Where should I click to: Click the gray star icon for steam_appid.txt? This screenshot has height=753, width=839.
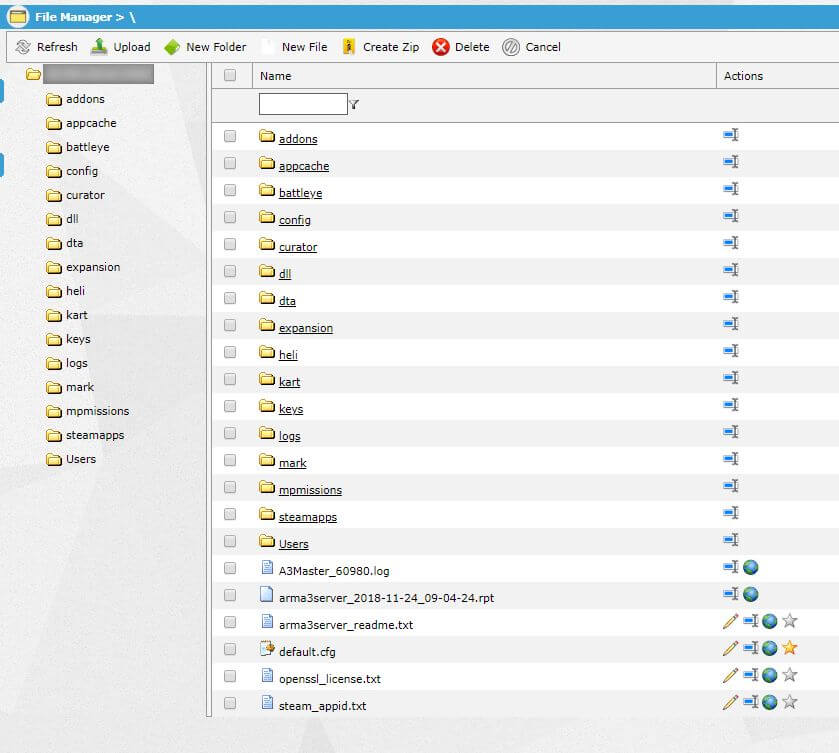[789, 703]
